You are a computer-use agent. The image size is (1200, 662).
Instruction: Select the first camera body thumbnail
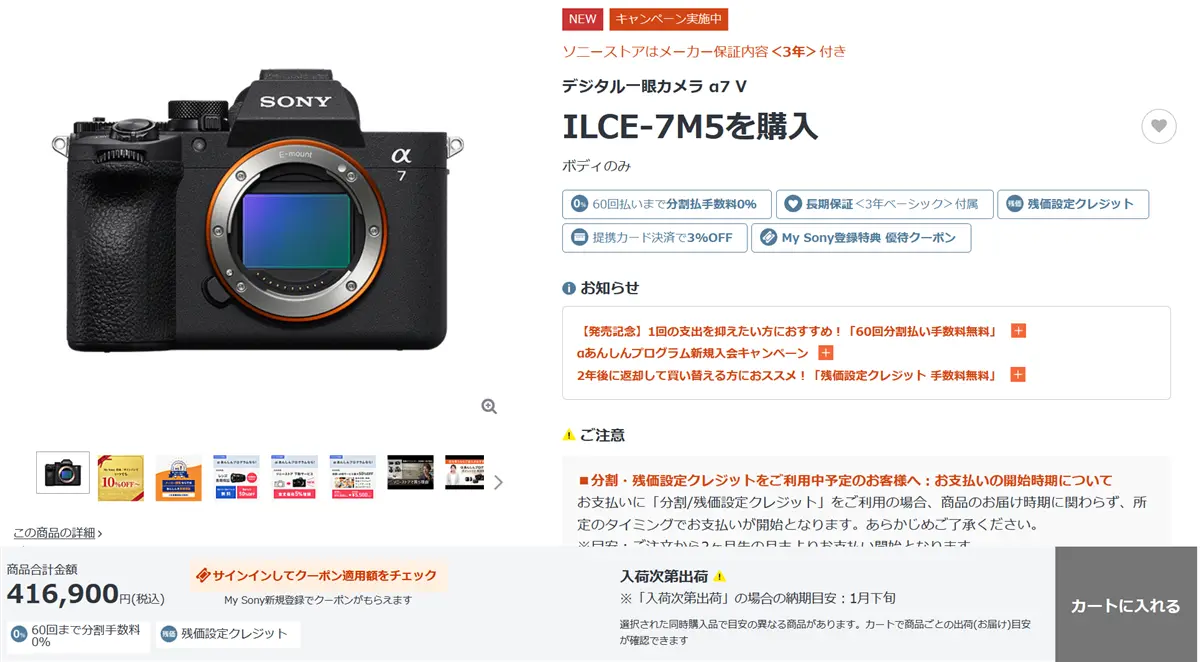(63, 473)
